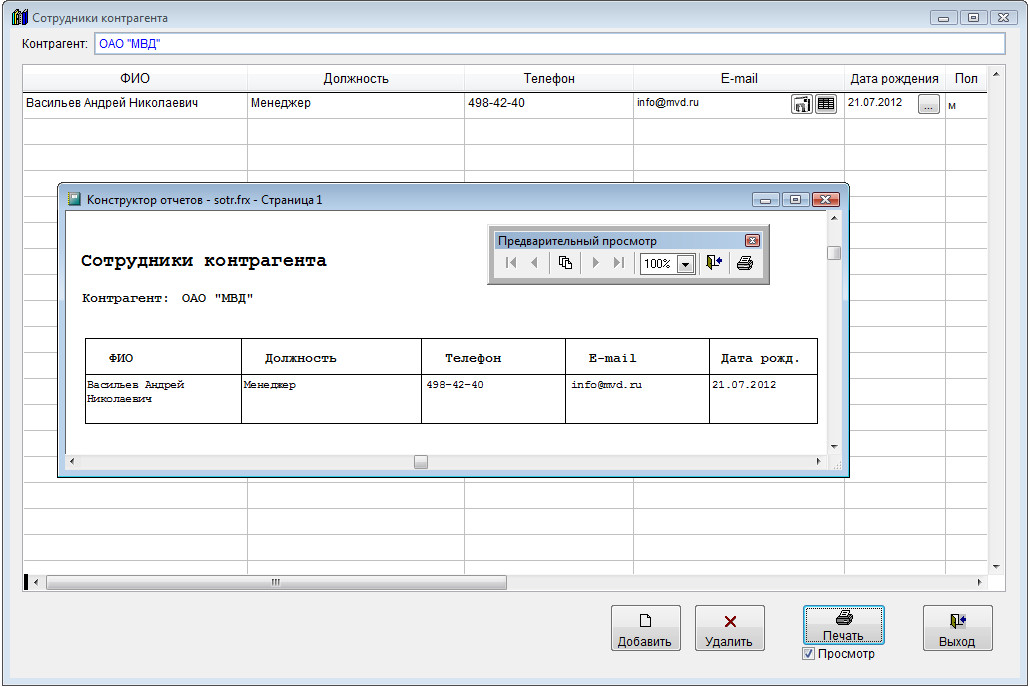Image resolution: width=1030 pixels, height=687 pixels.
Task: Go to first page in preview toolbar
Action: 511,263
